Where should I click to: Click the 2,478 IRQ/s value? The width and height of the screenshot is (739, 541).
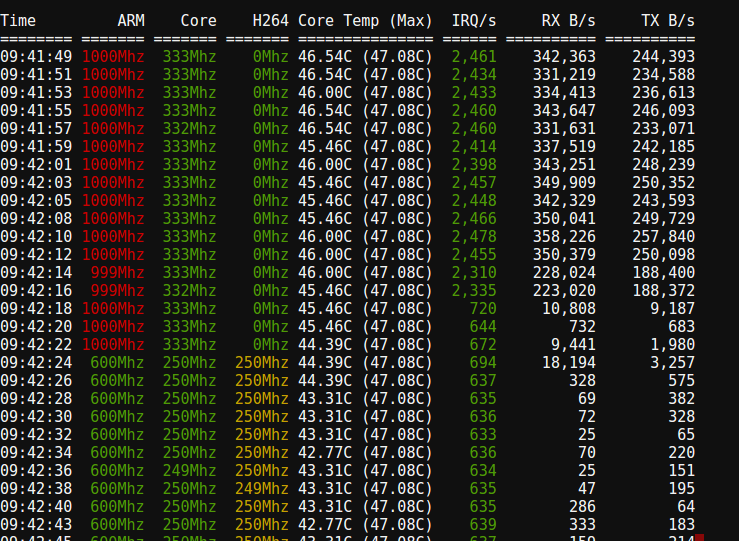point(474,237)
